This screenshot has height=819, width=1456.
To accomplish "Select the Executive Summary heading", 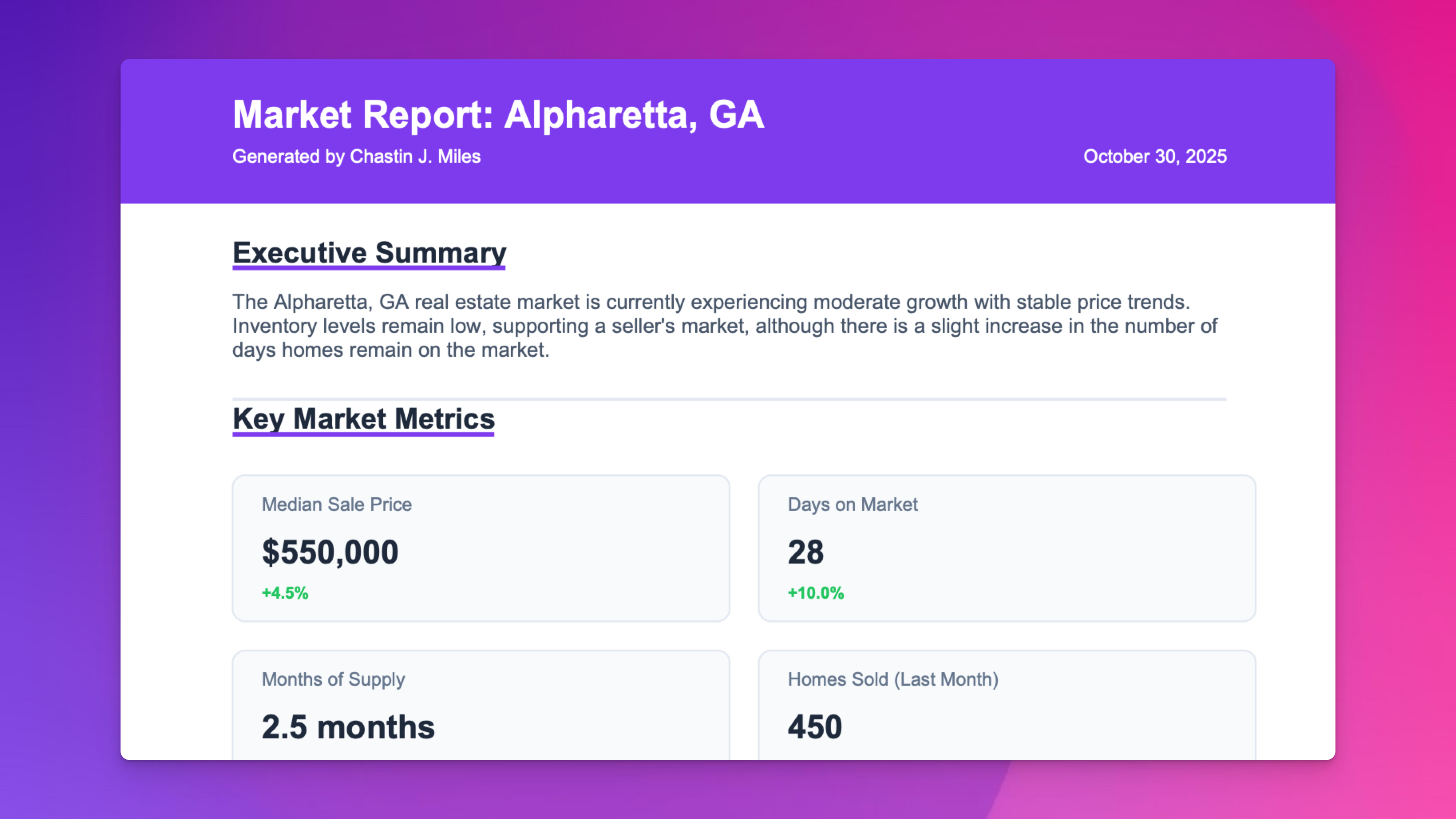I will [369, 253].
